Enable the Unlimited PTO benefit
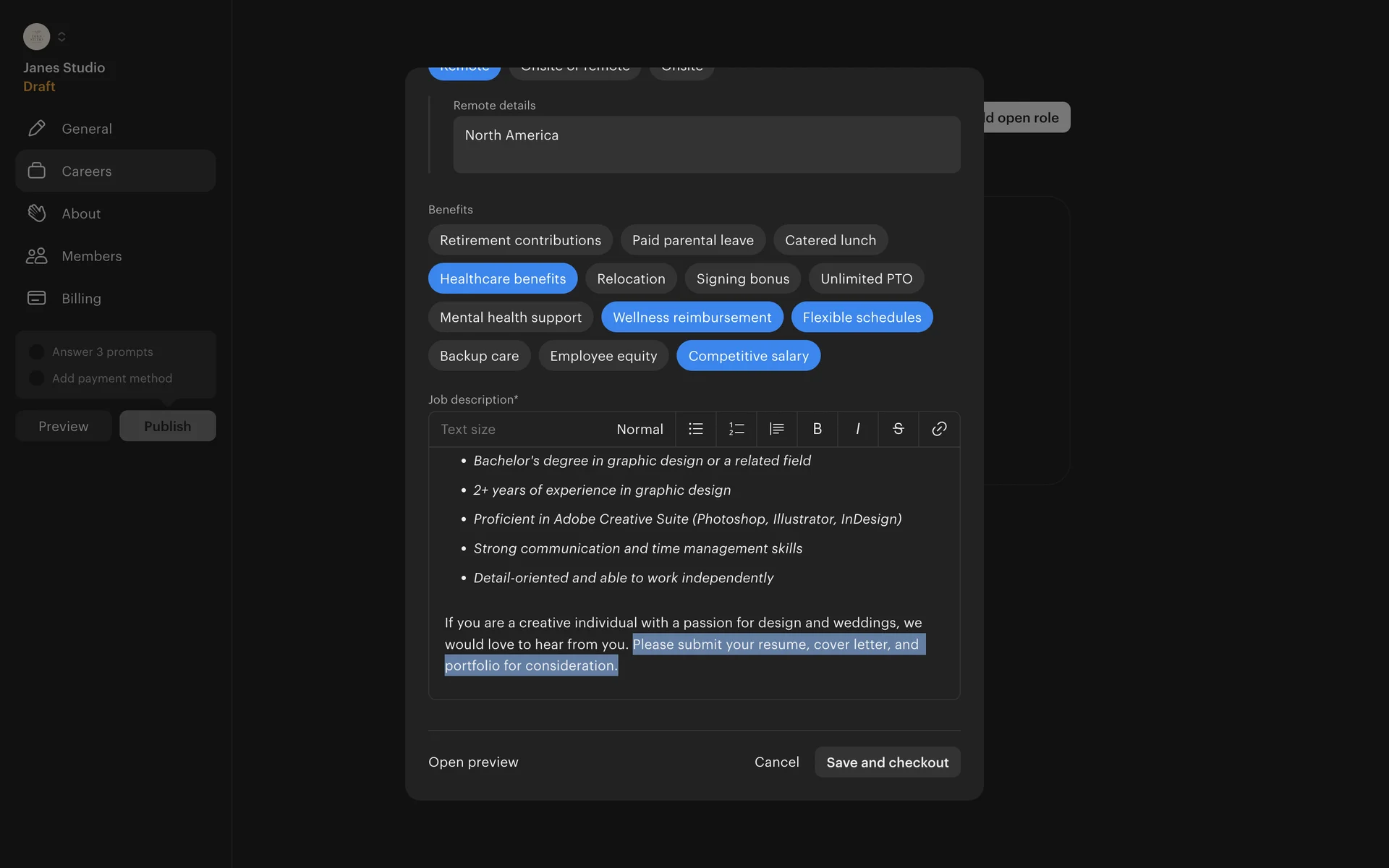The height and width of the screenshot is (868, 1389). pos(866,278)
